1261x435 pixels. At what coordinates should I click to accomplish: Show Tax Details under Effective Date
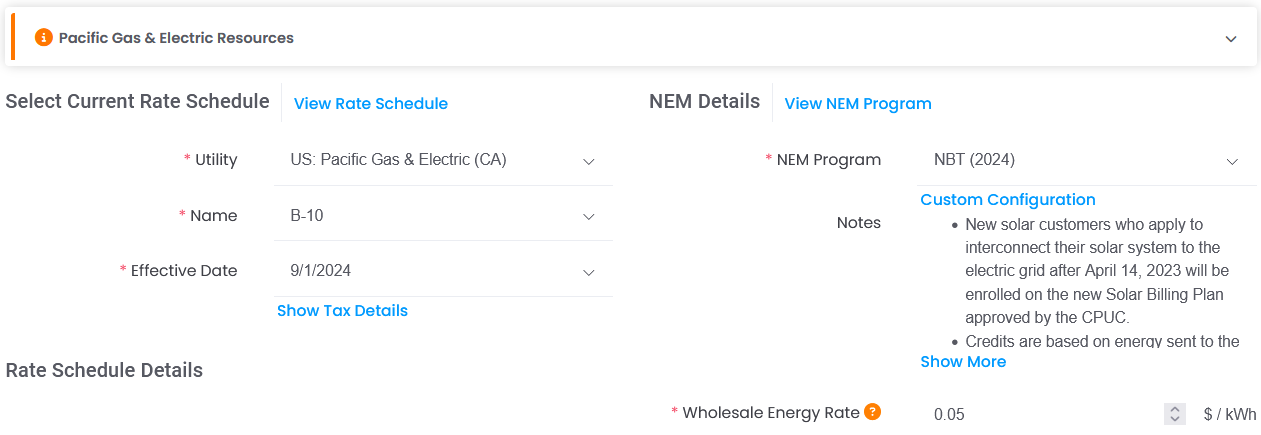342,310
